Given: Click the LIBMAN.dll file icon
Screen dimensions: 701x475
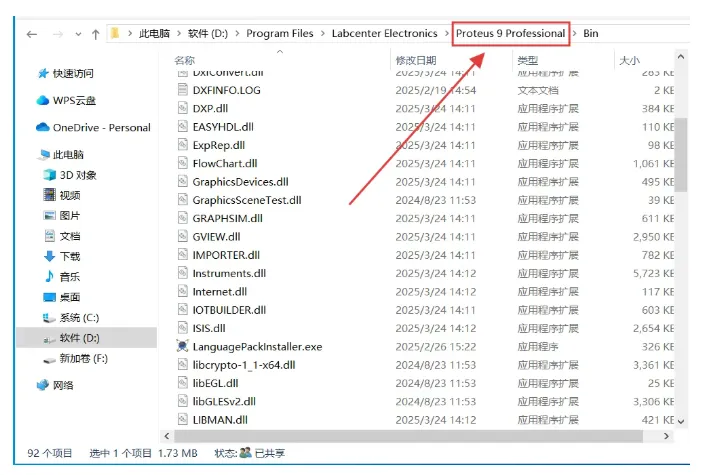Looking at the screenshot, I should click(182, 420).
